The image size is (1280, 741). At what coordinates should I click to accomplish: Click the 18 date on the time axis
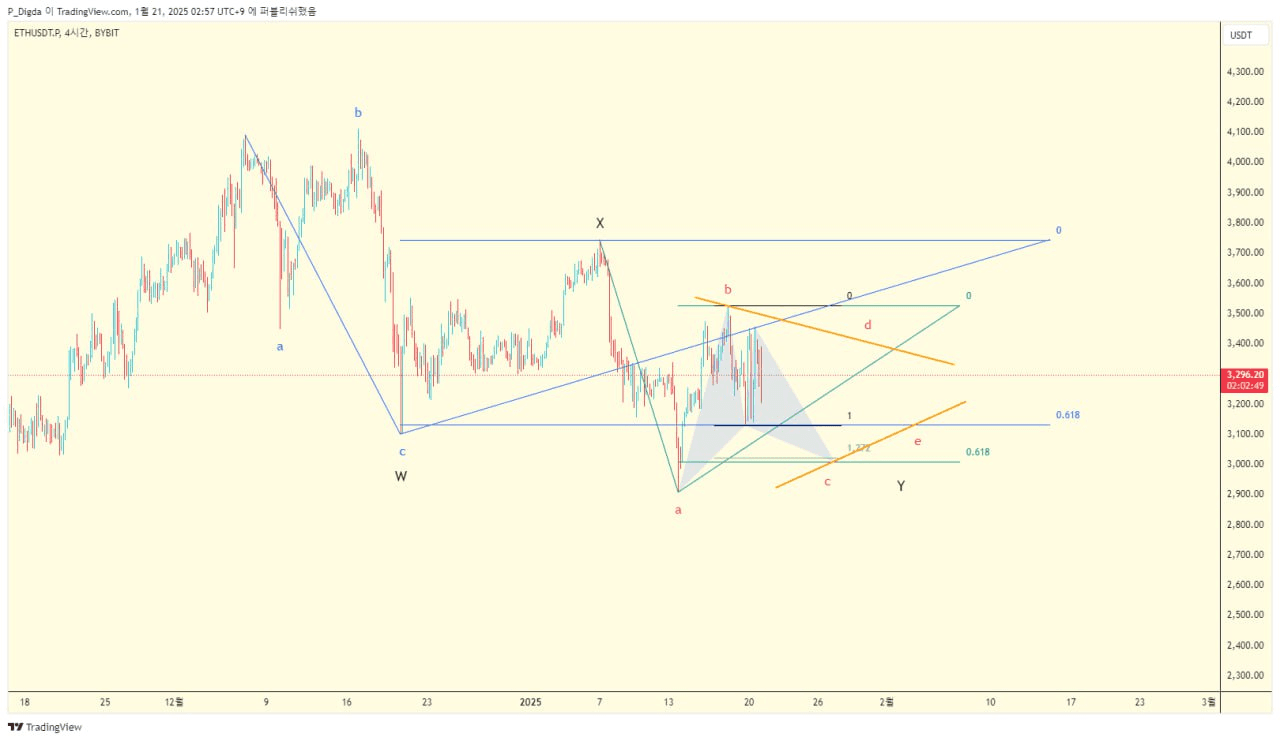tap(24, 702)
